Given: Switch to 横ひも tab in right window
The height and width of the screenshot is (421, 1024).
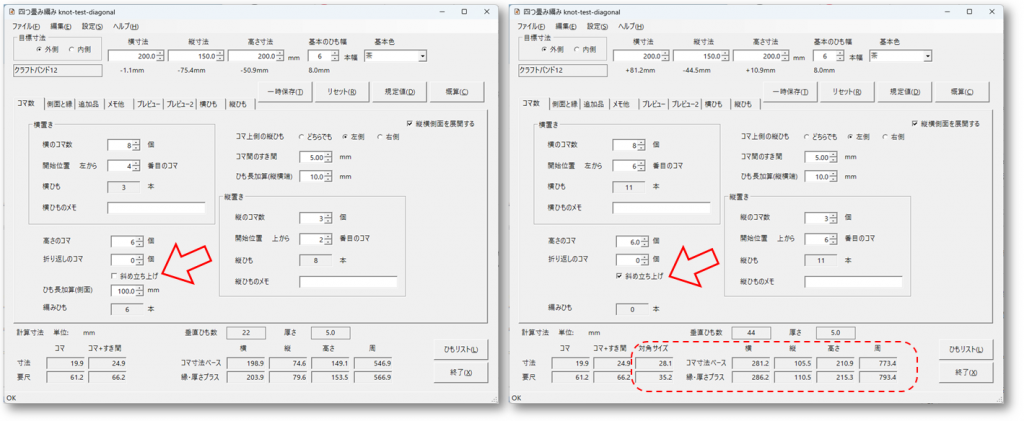Looking at the screenshot, I should [716, 104].
